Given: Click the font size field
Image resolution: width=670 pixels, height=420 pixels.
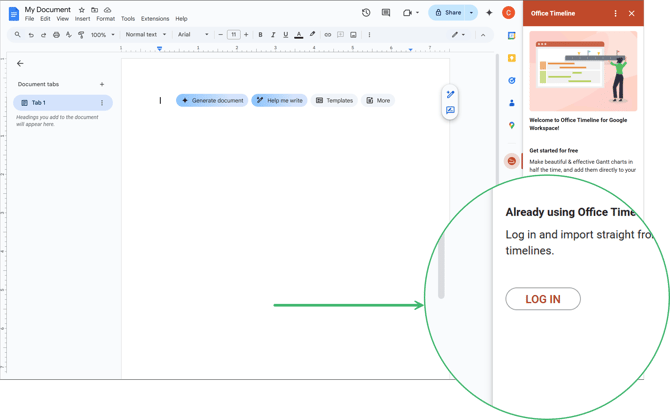Looking at the screenshot, I should tap(234, 35).
